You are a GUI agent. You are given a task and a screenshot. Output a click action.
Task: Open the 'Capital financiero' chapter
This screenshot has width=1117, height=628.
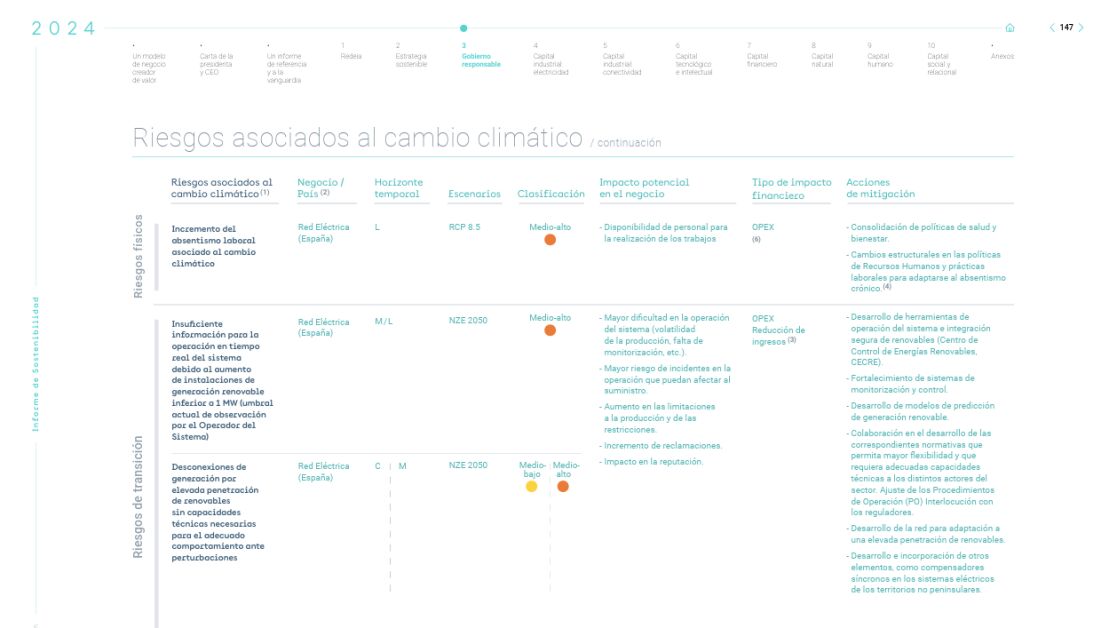click(761, 60)
